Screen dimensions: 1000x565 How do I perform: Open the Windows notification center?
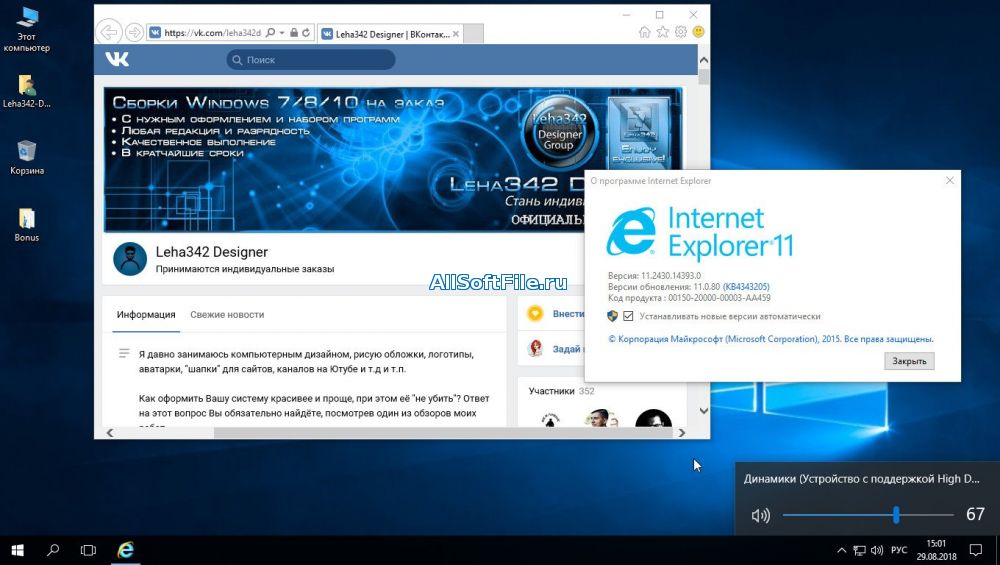pyautogui.click(x=976, y=550)
